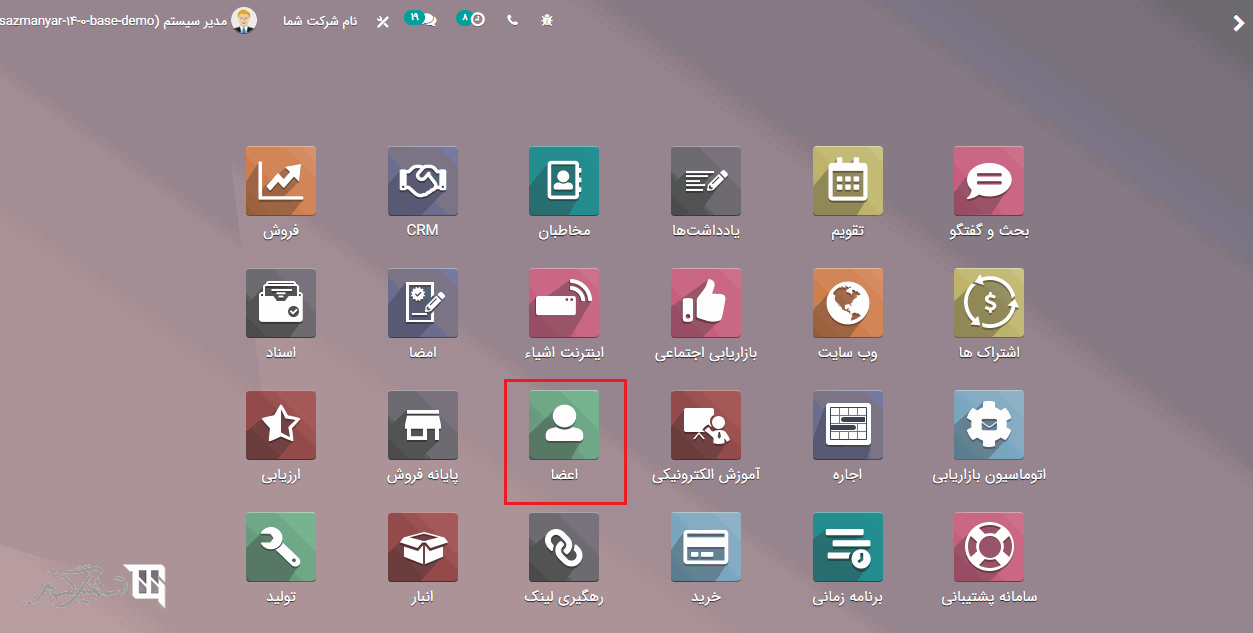Open the debug bug icon menu
Screen dimensions: 1253x633
(546, 20)
